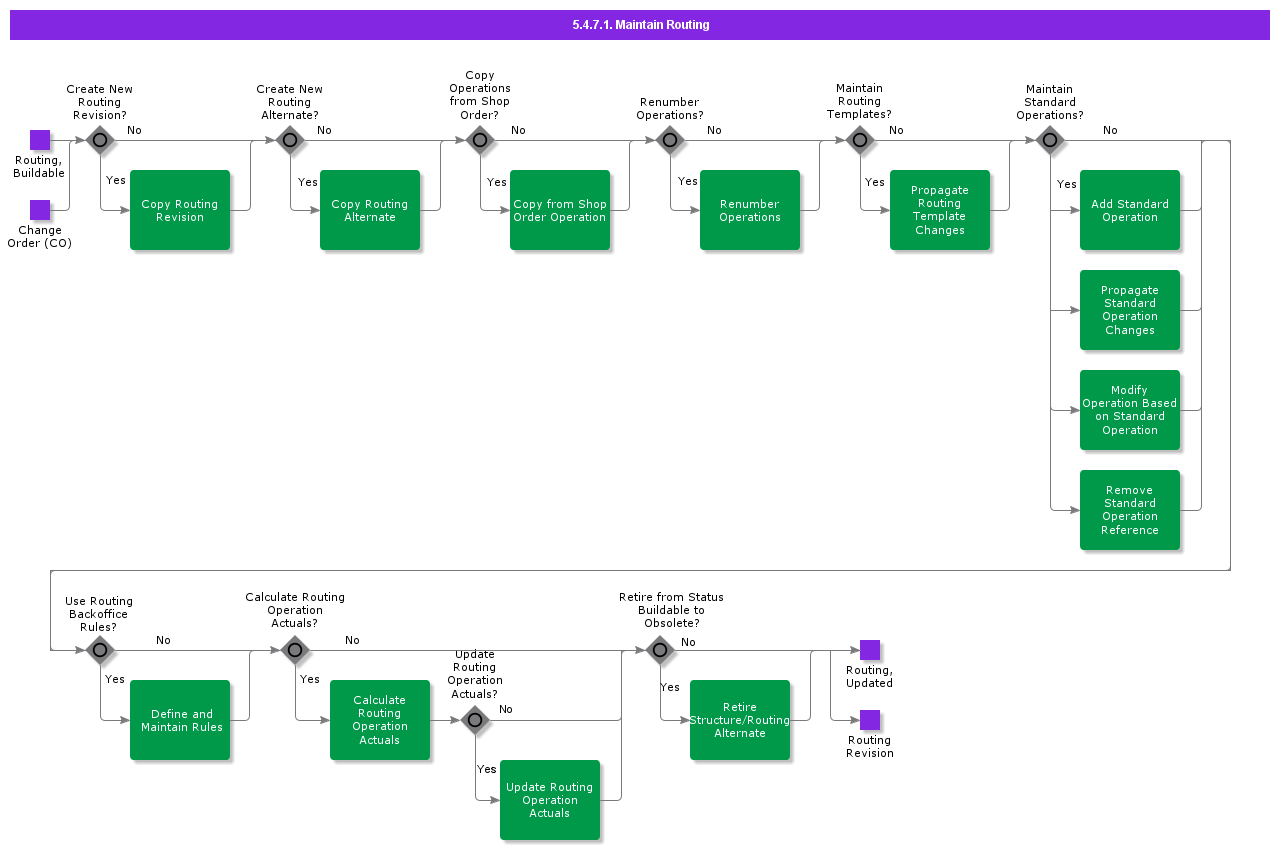
Task: Click No label beside Maintain Standard Operations gateway
Action: pos(1110,130)
